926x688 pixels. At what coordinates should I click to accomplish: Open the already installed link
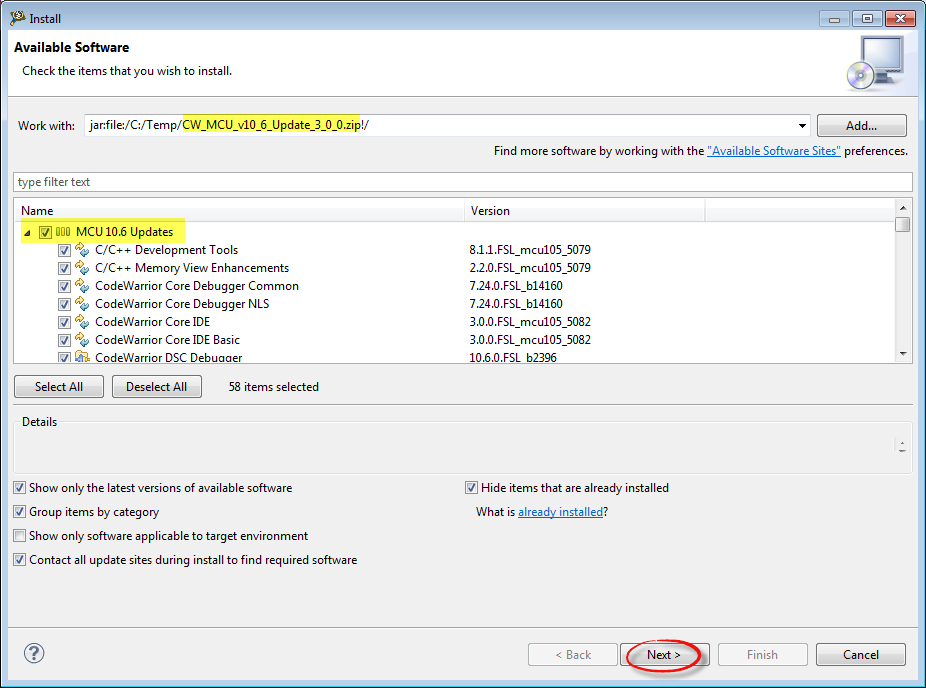pyautogui.click(x=560, y=511)
